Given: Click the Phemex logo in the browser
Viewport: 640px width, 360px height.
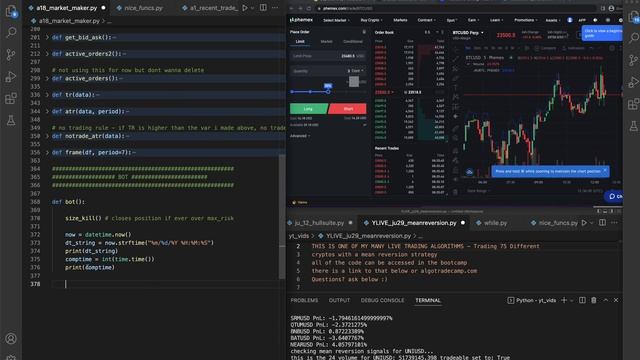Looking at the screenshot, I should (301, 20).
